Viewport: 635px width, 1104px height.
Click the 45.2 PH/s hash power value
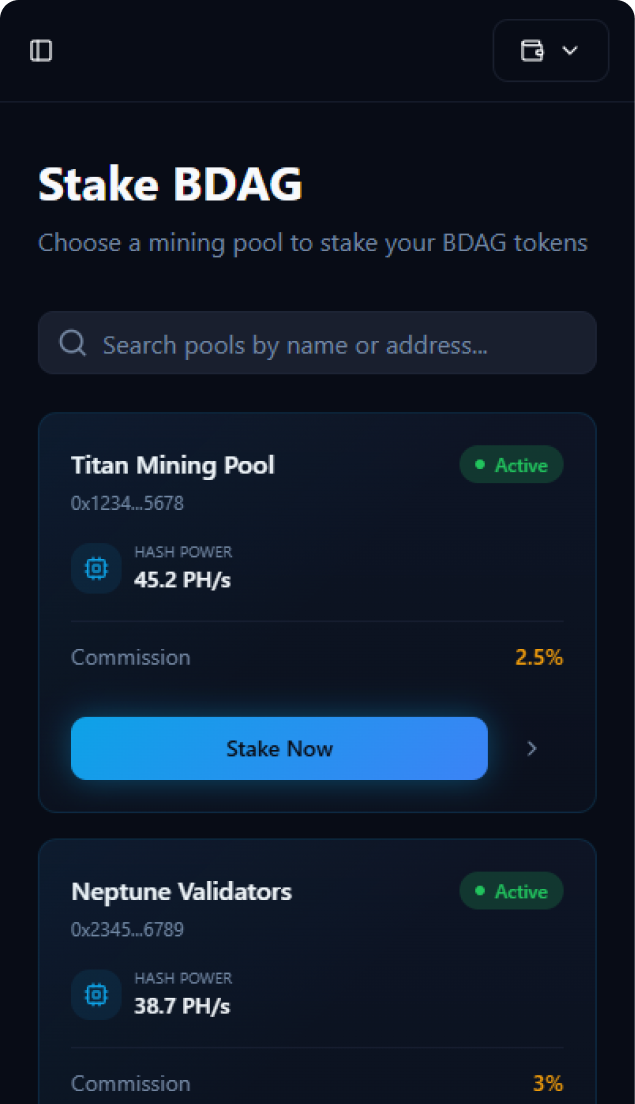(x=182, y=579)
